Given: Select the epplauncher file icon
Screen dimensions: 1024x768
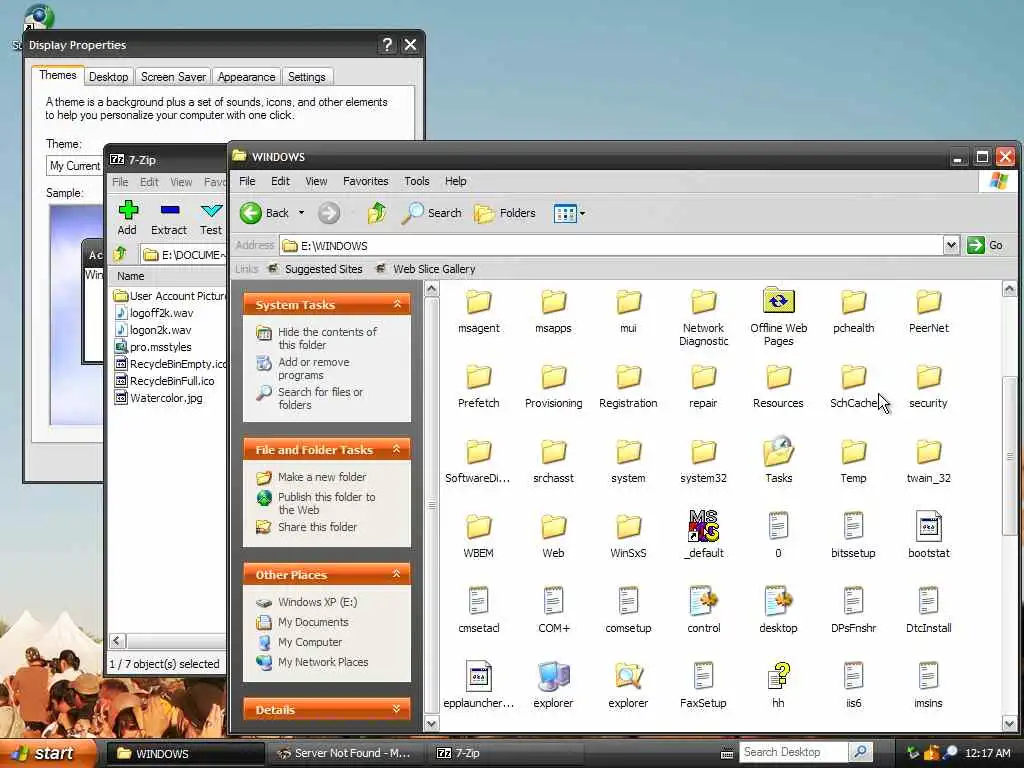Looking at the screenshot, I should click(478, 677).
